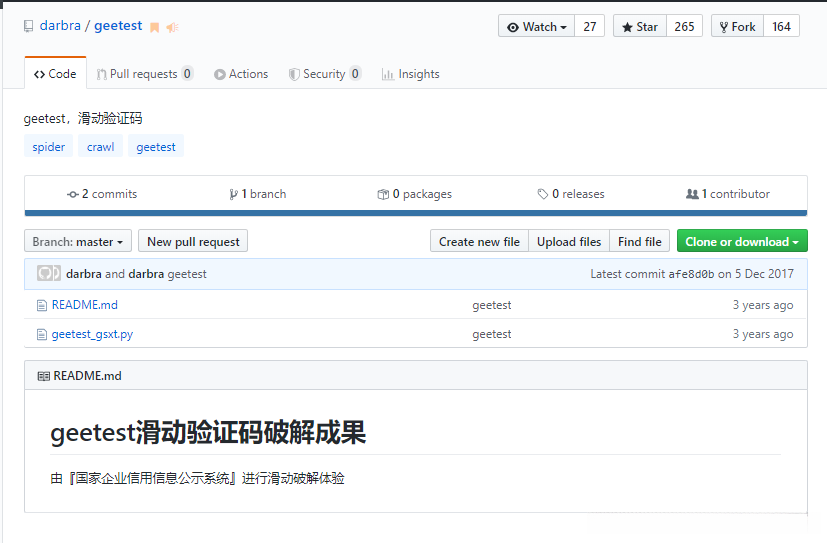
Task: Click the New pull request button
Action: tap(193, 241)
